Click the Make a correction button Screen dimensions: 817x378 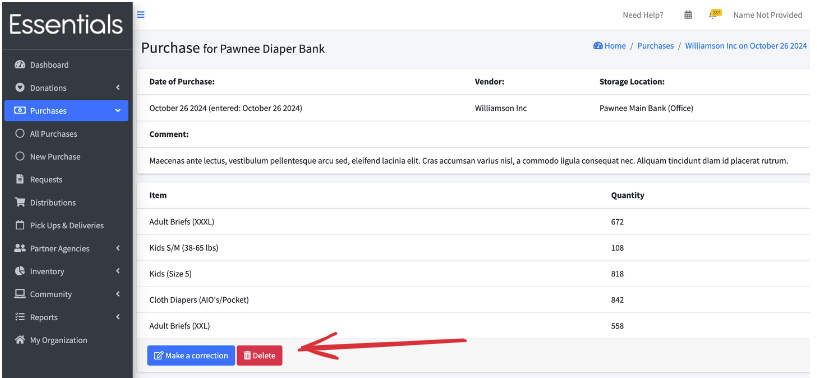(191, 356)
